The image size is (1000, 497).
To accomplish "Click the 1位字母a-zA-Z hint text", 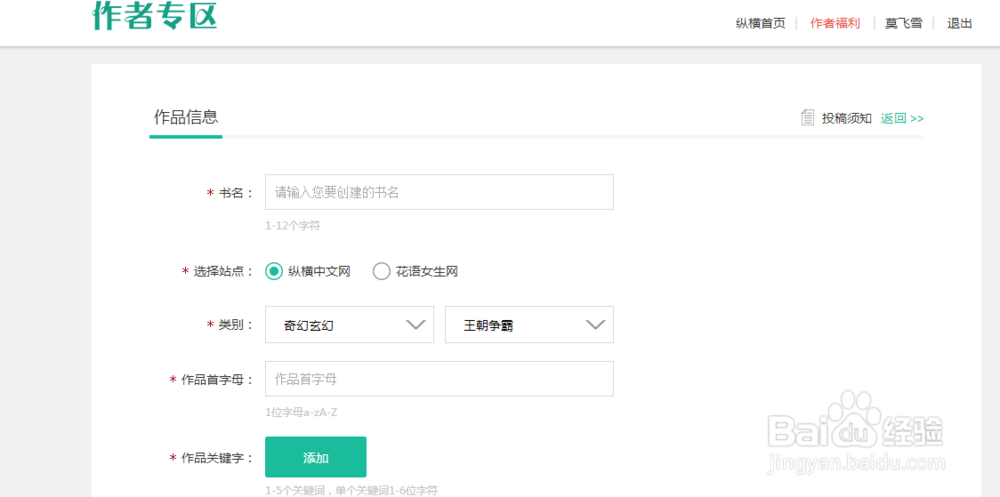I will coord(301,412).
